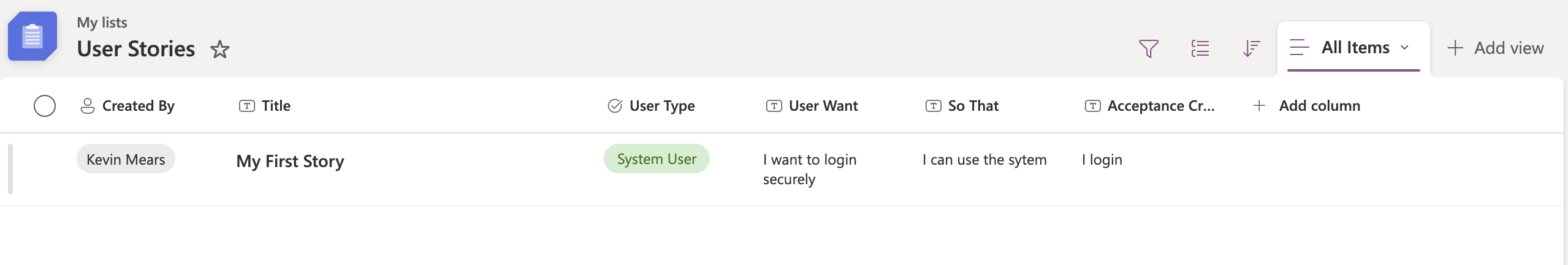Click the group by icon
Screen dimensions: 1568x265
pos(1200,48)
